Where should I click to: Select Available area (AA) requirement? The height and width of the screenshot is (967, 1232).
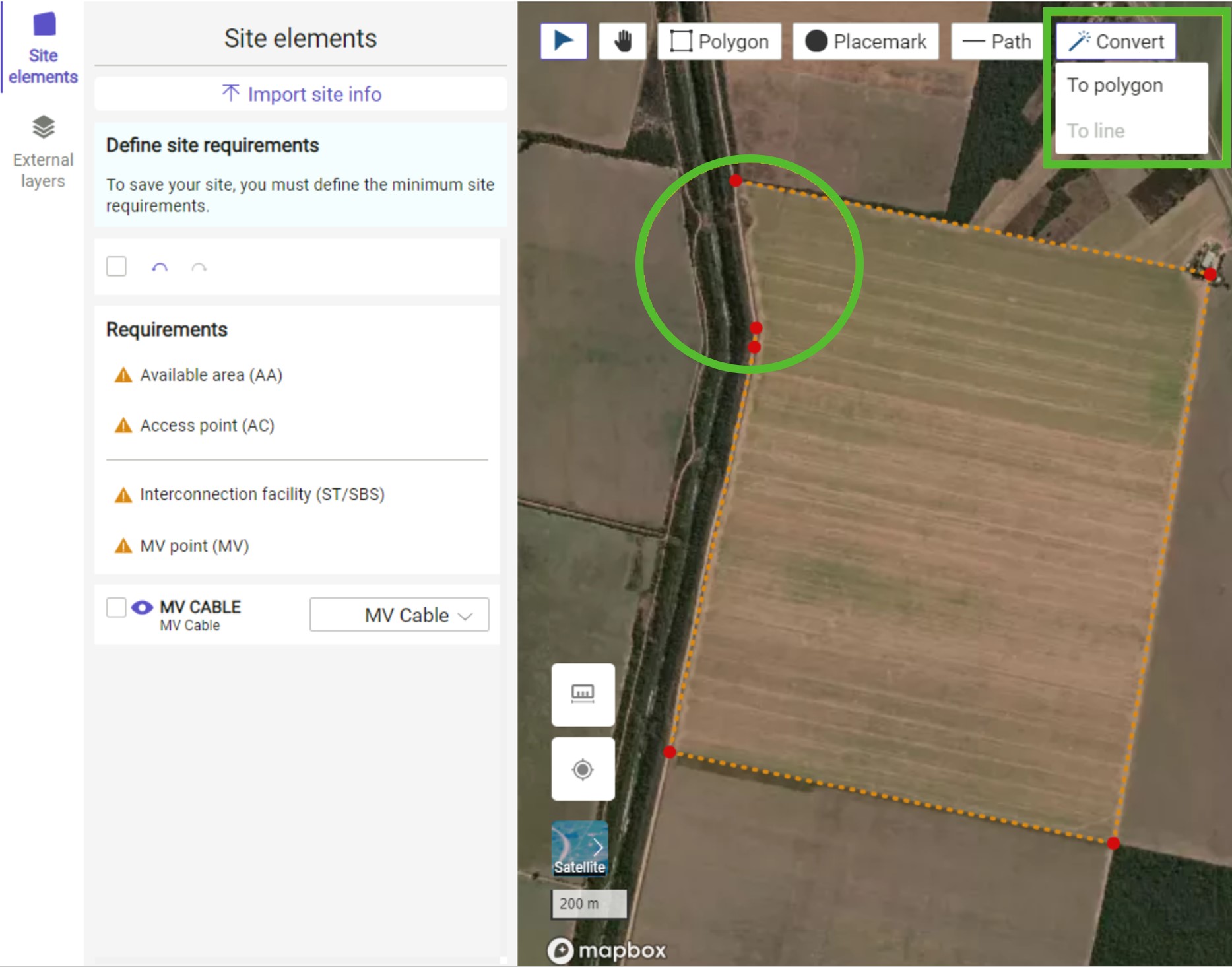[211, 375]
